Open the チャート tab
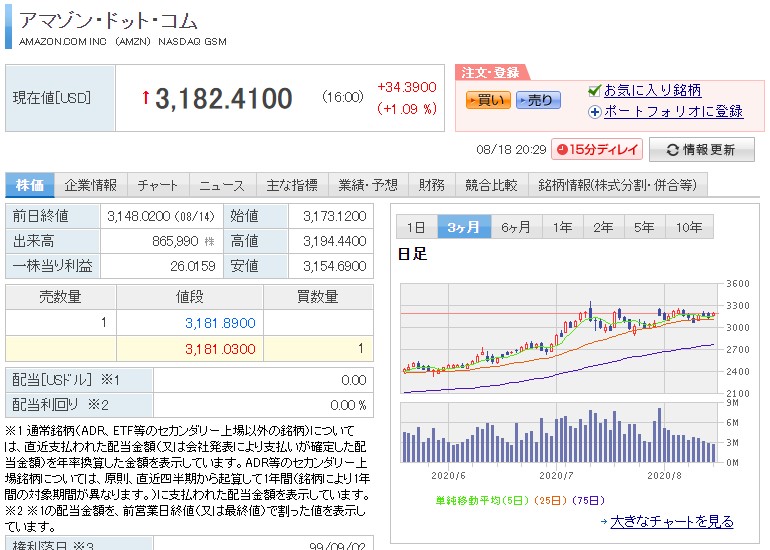Image resolution: width=770 pixels, height=550 pixels. tap(158, 185)
